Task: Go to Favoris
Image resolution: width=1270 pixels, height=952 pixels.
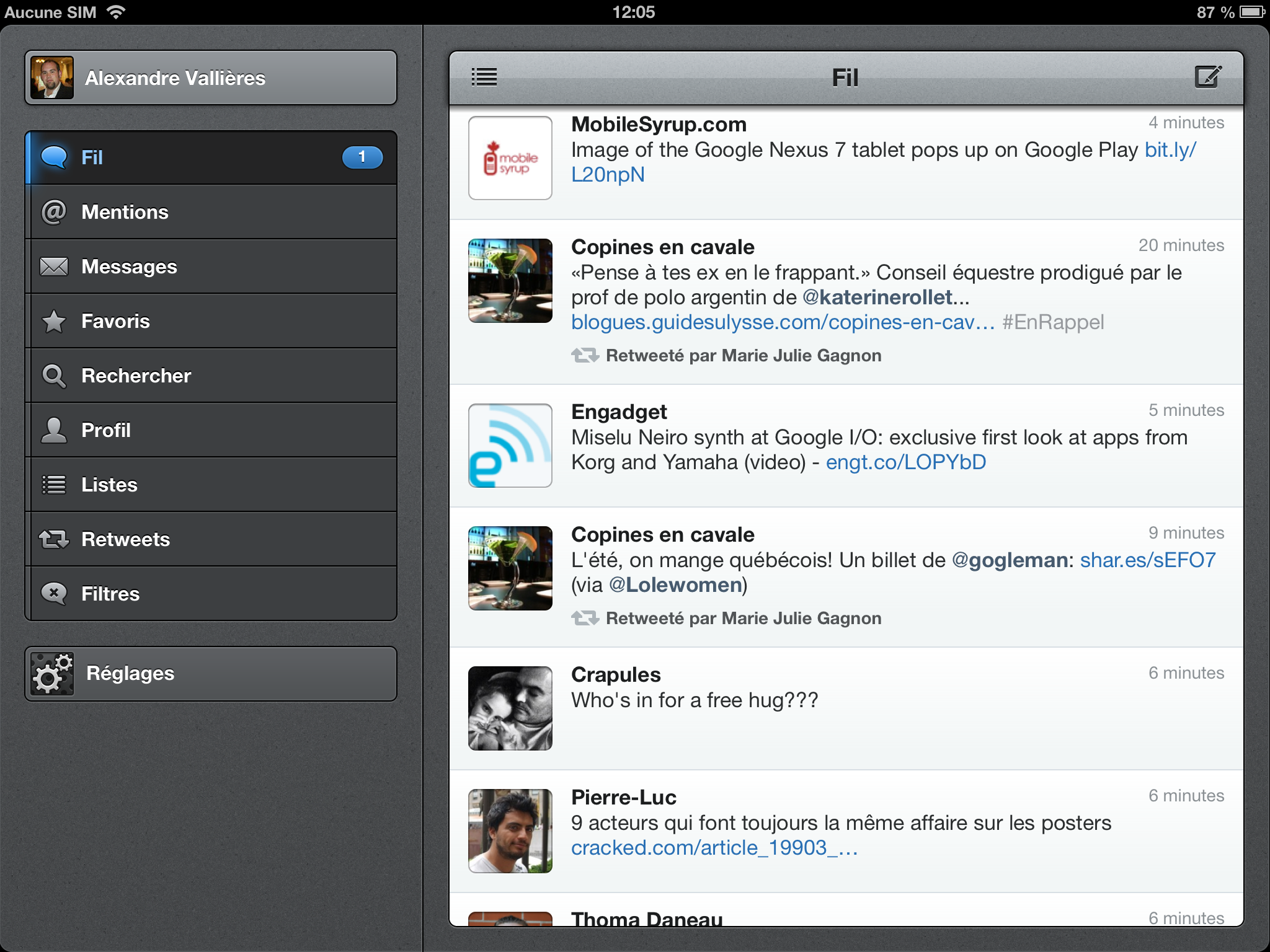Action: (x=211, y=321)
